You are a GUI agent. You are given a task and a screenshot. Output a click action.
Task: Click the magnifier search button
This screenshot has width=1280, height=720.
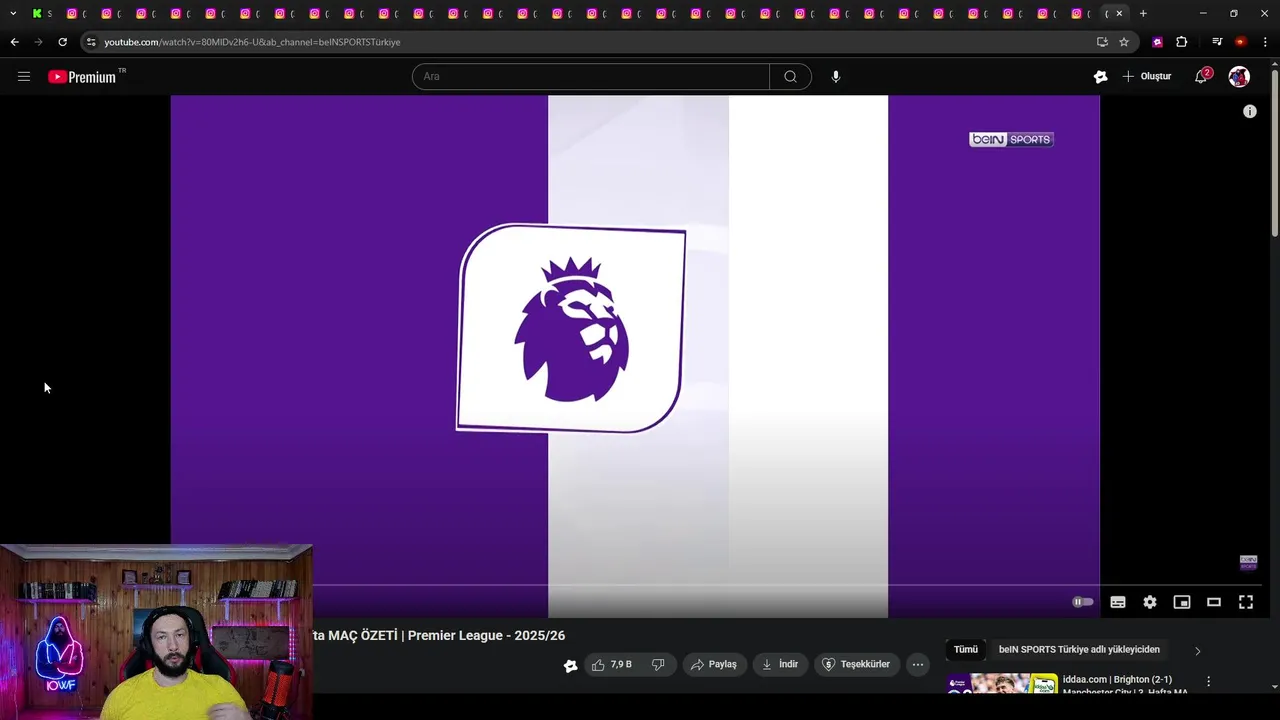point(790,76)
